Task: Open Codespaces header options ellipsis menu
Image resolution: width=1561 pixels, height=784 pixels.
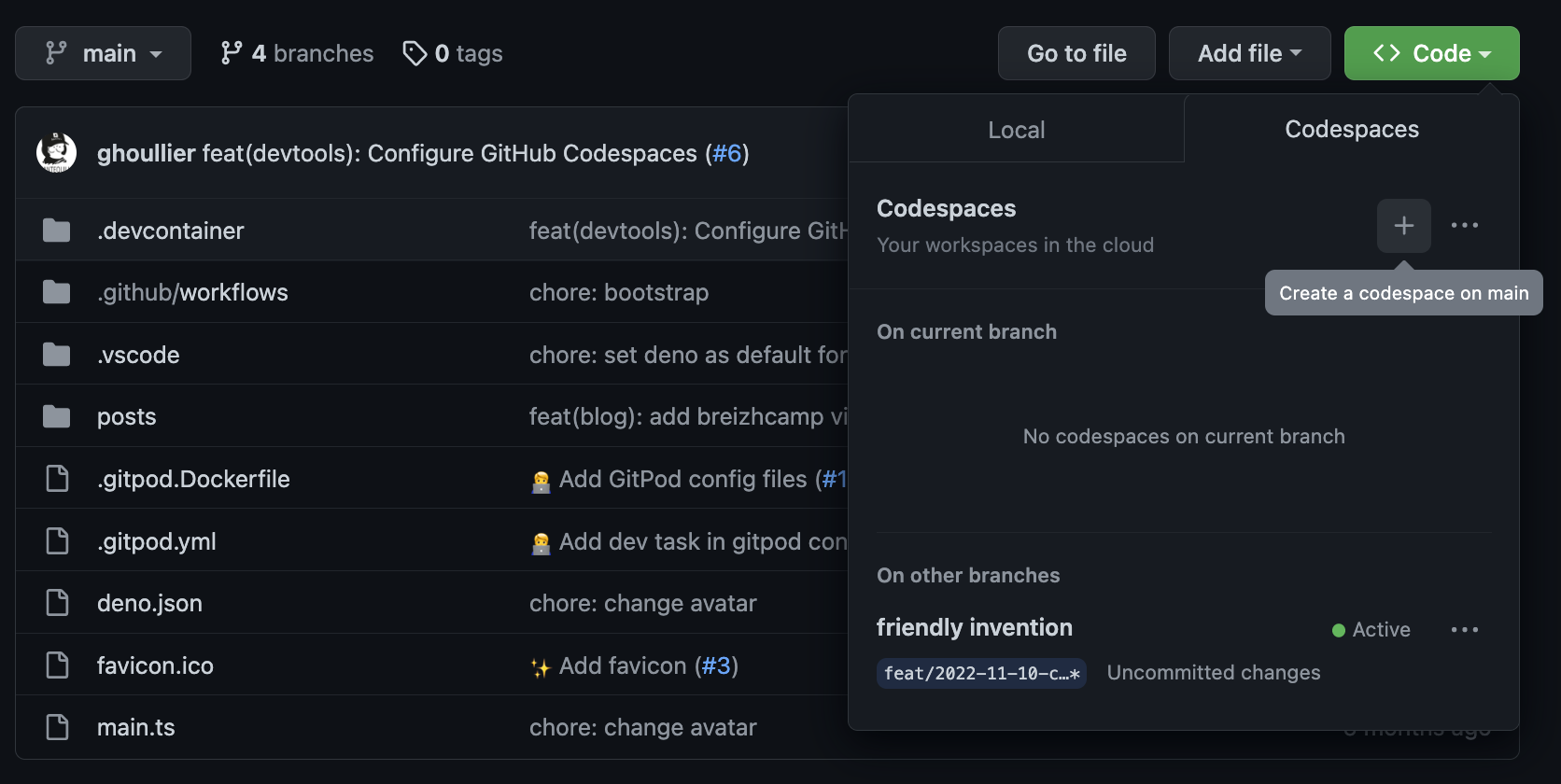Action: (1465, 226)
